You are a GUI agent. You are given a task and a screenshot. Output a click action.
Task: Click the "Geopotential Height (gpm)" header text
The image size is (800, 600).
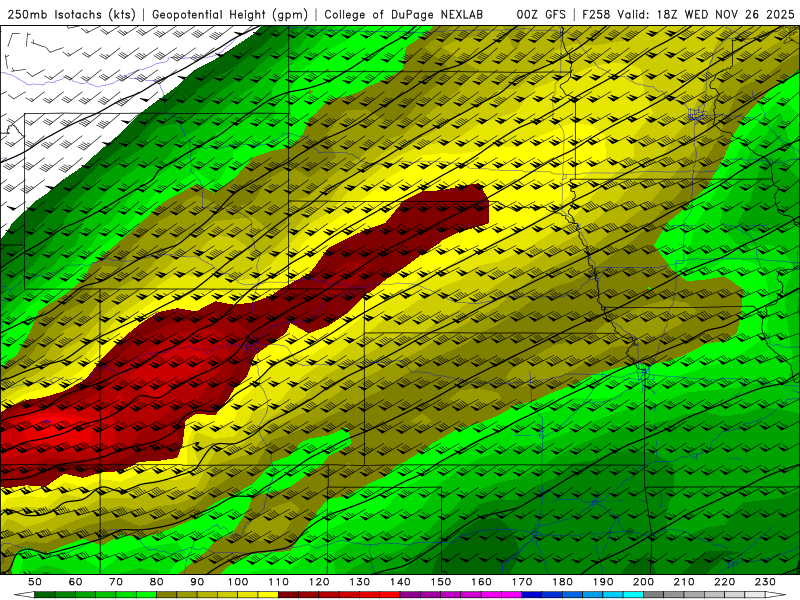230,14
